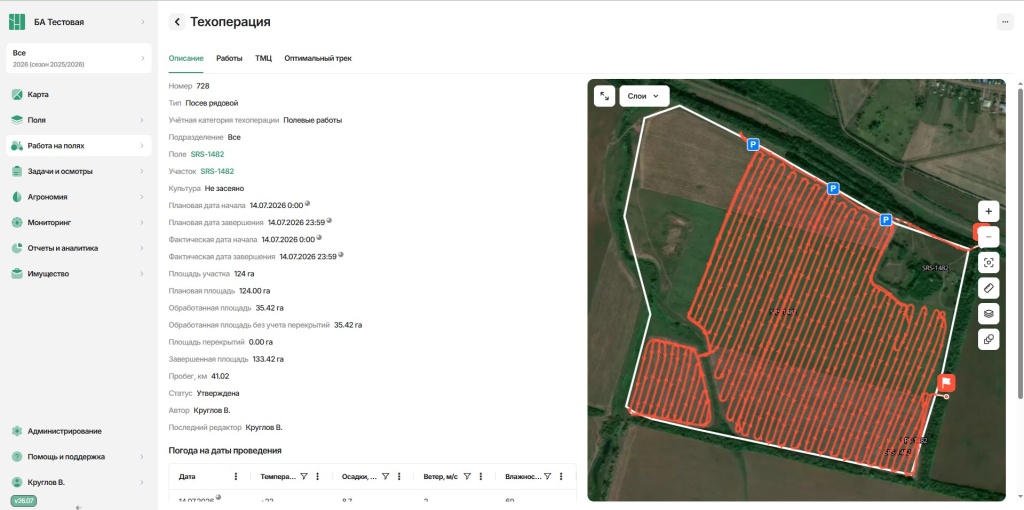Expand the map to fullscreen
The width and height of the screenshot is (1024, 510).
click(605, 96)
